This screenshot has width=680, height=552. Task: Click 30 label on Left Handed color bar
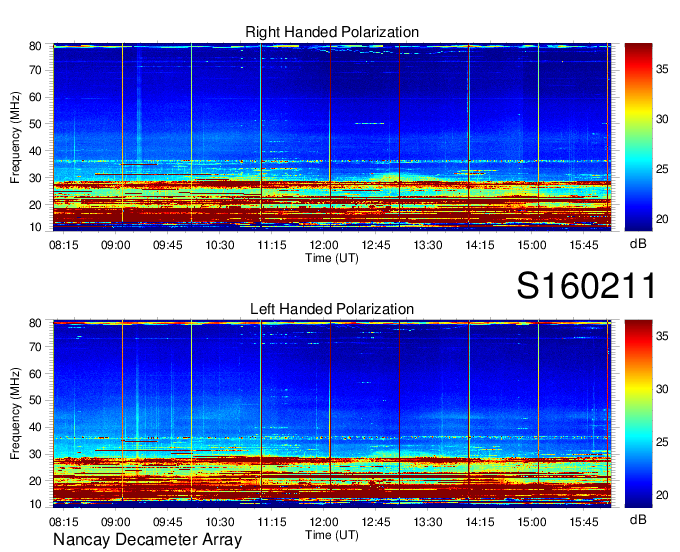pyautogui.click(x=662, y=389)
